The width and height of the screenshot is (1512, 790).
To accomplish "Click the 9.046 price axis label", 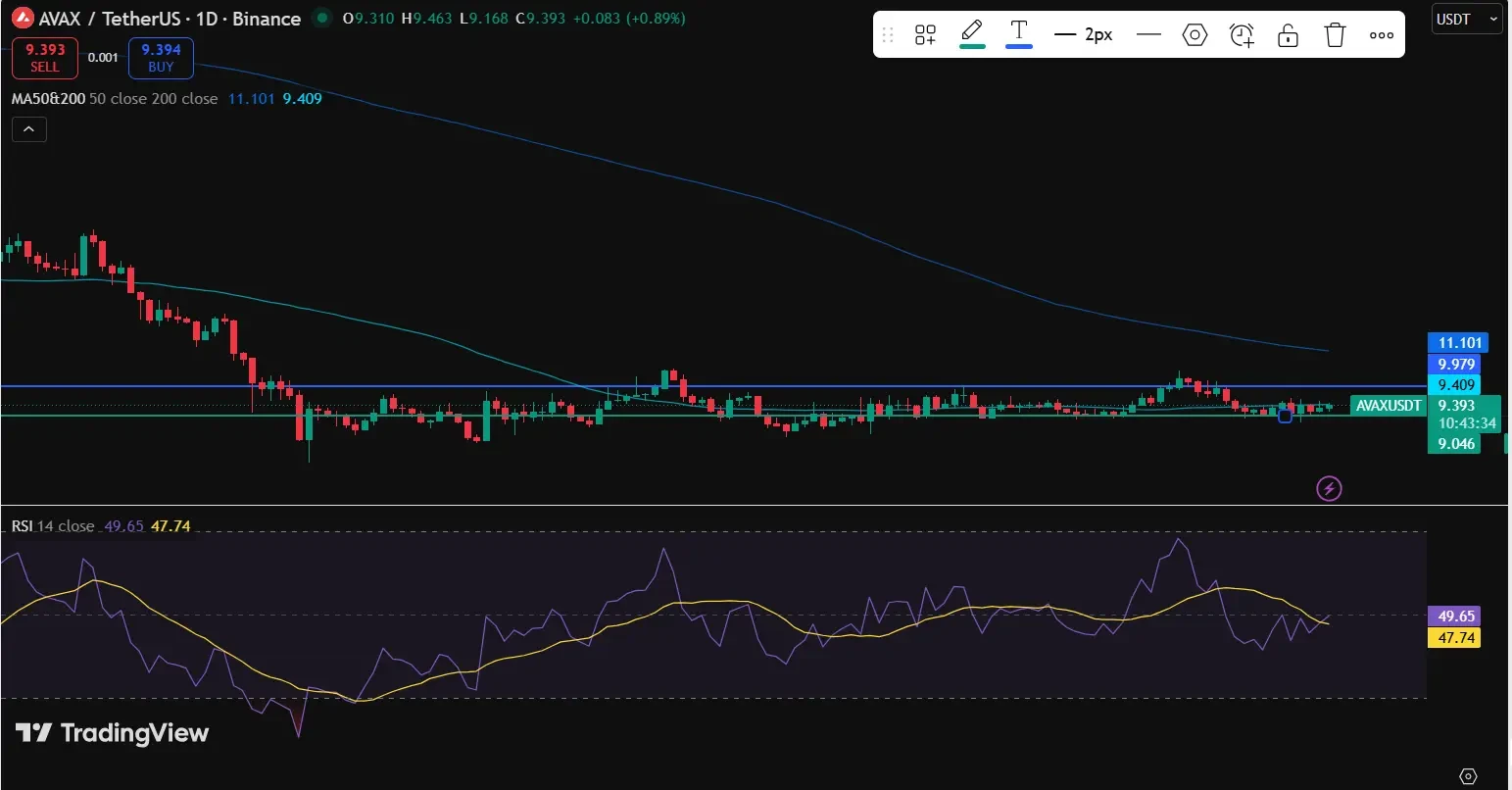I will [1456, 444].
